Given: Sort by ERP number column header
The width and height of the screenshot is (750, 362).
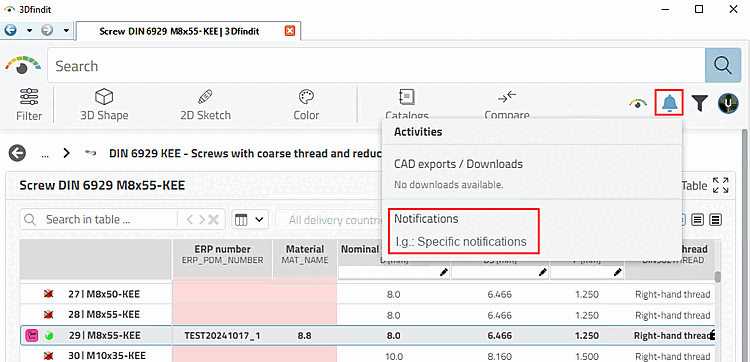Looking at the screenshot, I should 222,254.
